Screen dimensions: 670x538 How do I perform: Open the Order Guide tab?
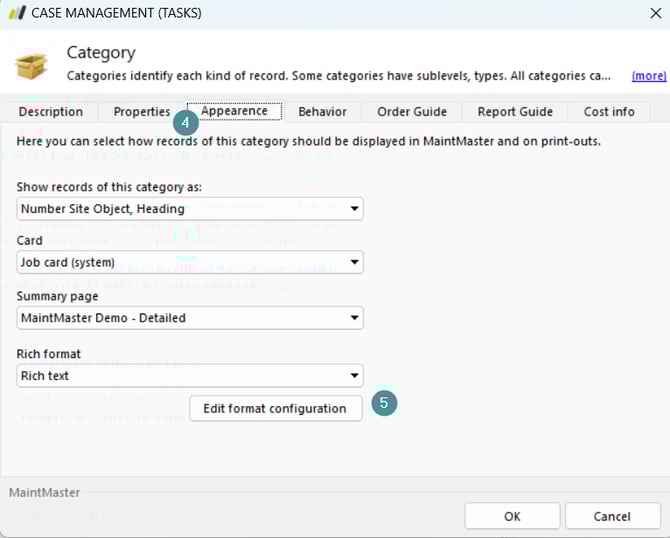click(412, 112)
